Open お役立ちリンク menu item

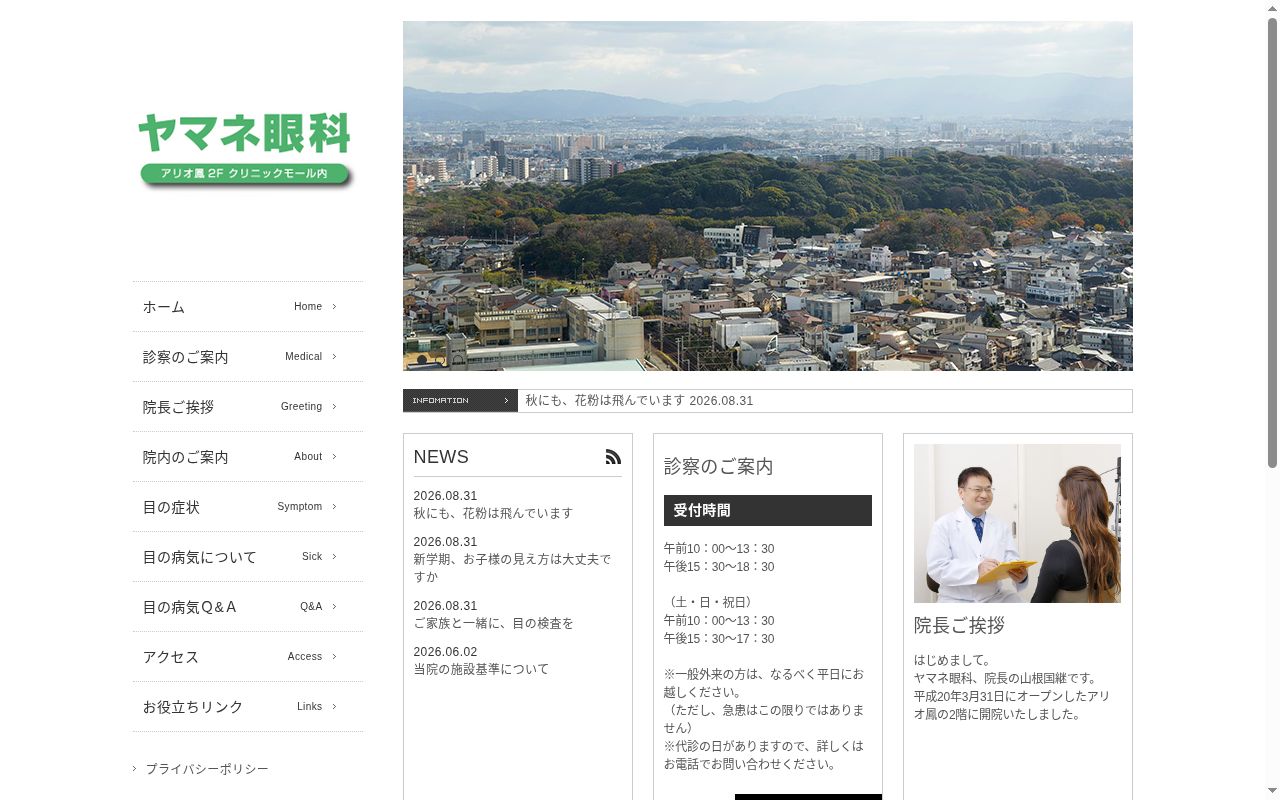248,707
